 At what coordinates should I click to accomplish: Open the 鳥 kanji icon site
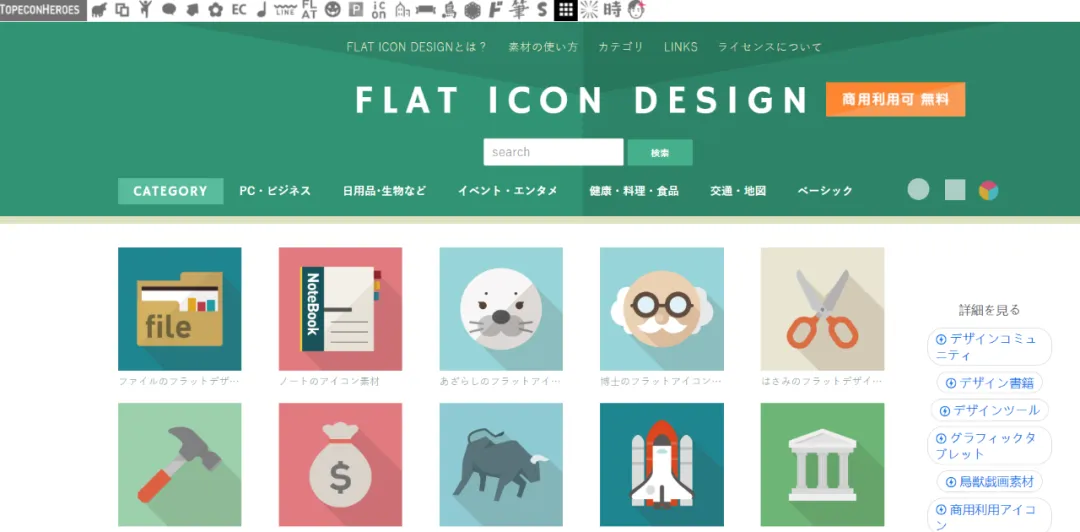pyautogui.click(x=450, y=10)
